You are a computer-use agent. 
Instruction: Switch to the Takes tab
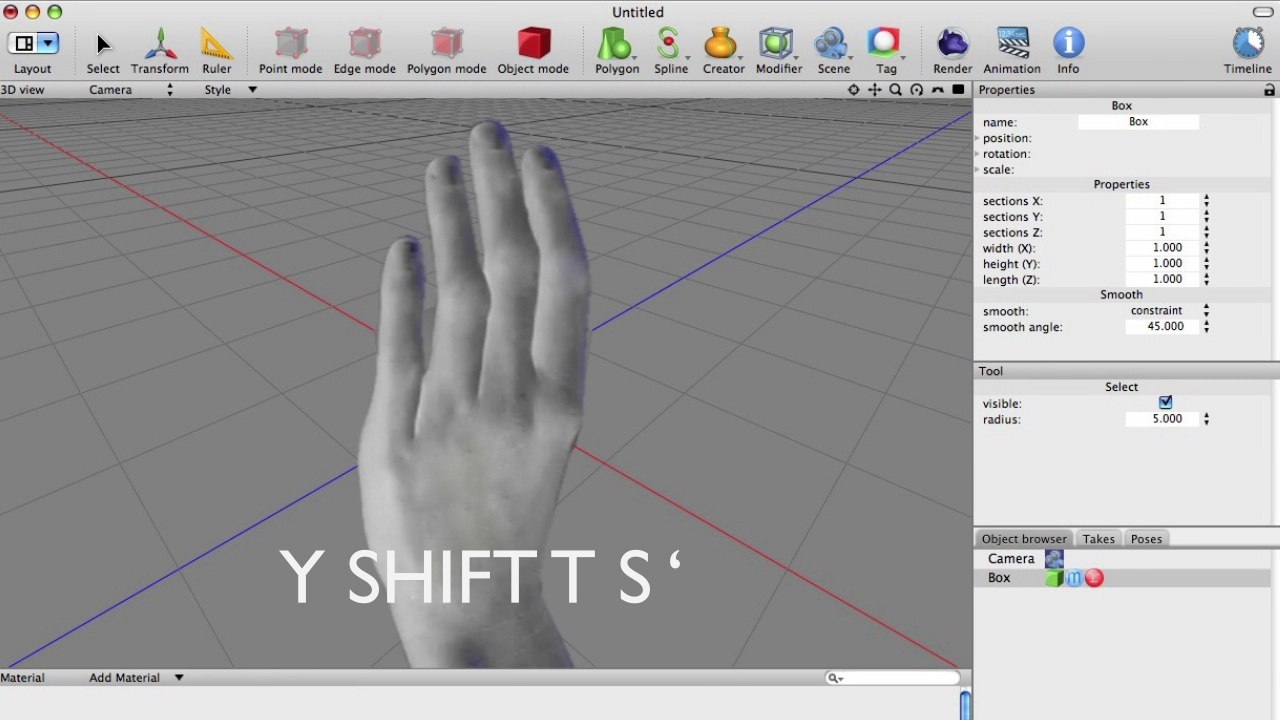tap(1098, 539)
